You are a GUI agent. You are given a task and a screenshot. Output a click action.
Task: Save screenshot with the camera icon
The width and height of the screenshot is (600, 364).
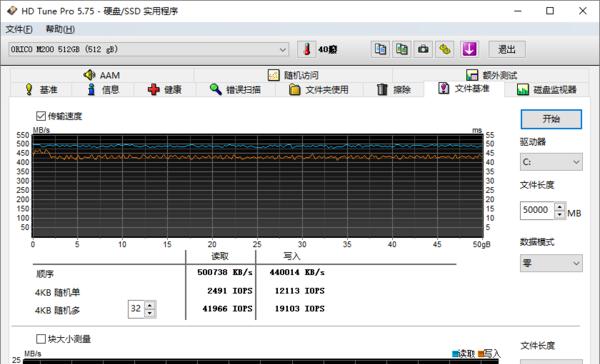pyautogui.click(x=423, y=49)
